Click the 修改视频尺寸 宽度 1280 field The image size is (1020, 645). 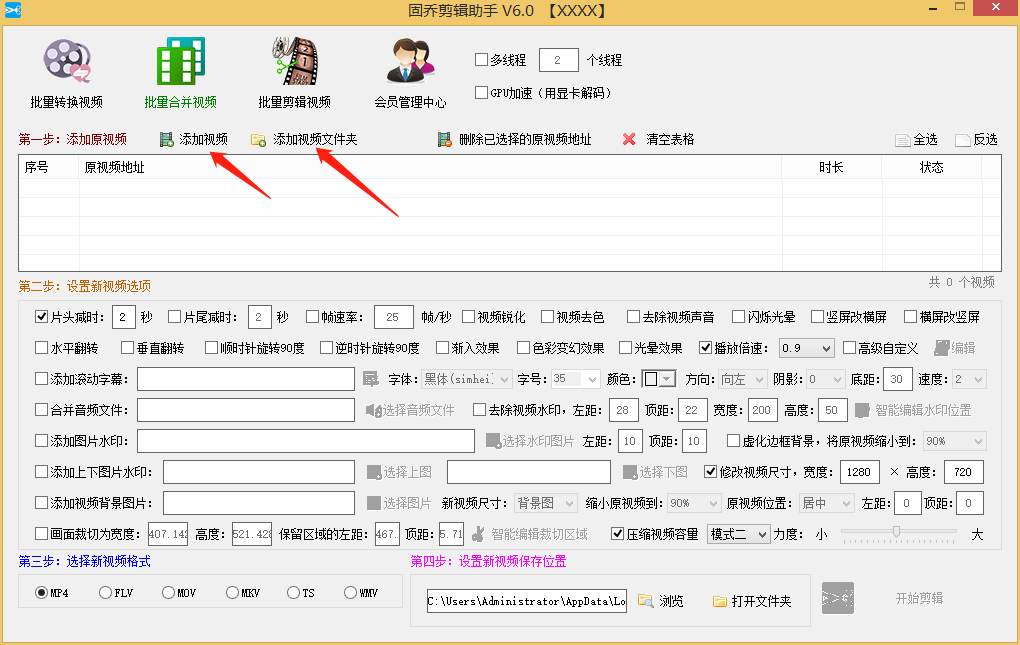point(860,472)
